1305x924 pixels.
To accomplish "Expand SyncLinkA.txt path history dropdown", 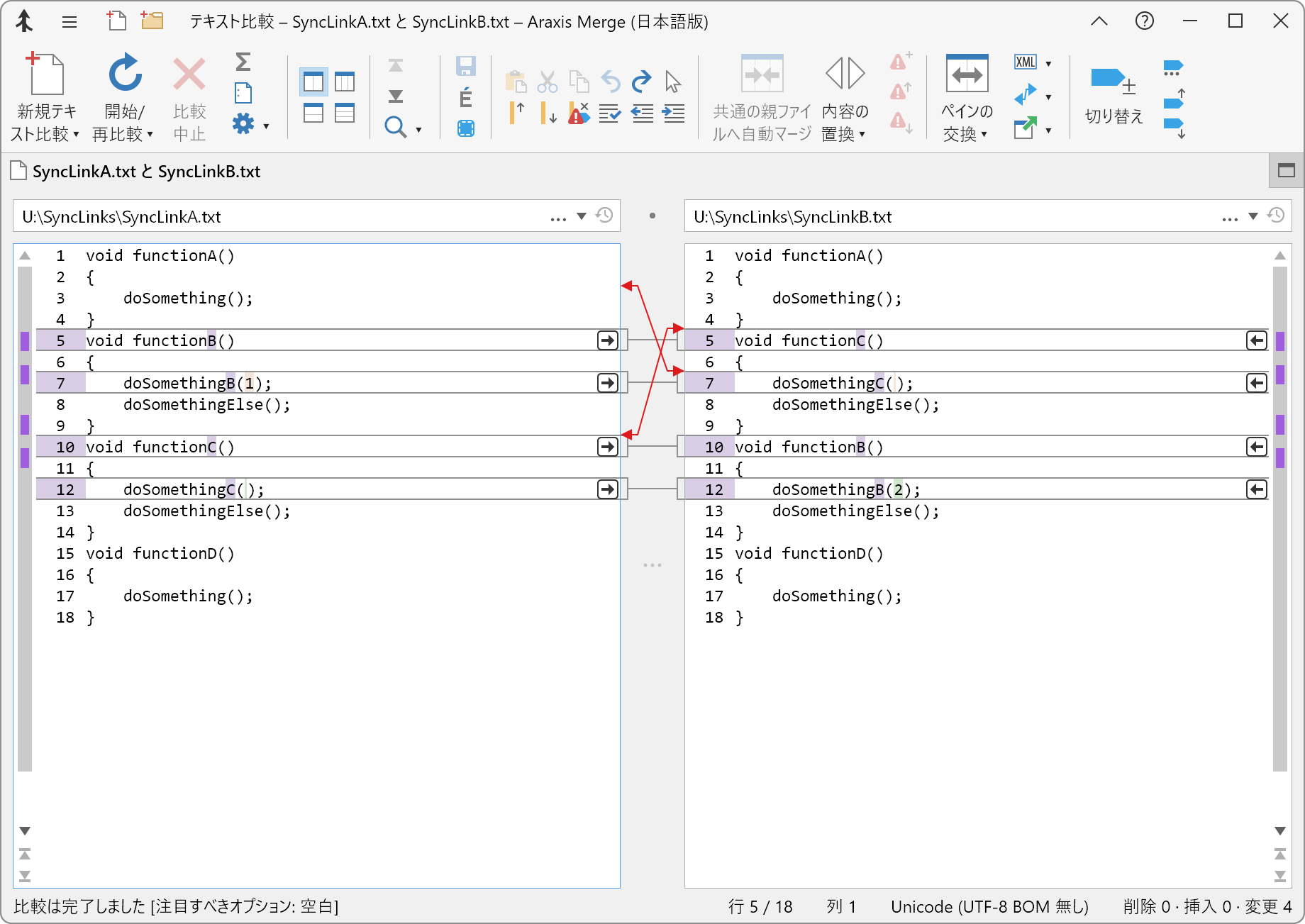I will (x=582, y=216).
